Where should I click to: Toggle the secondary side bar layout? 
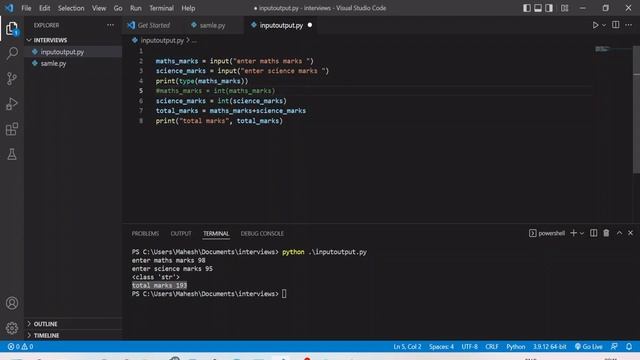[x=549, y=8]
